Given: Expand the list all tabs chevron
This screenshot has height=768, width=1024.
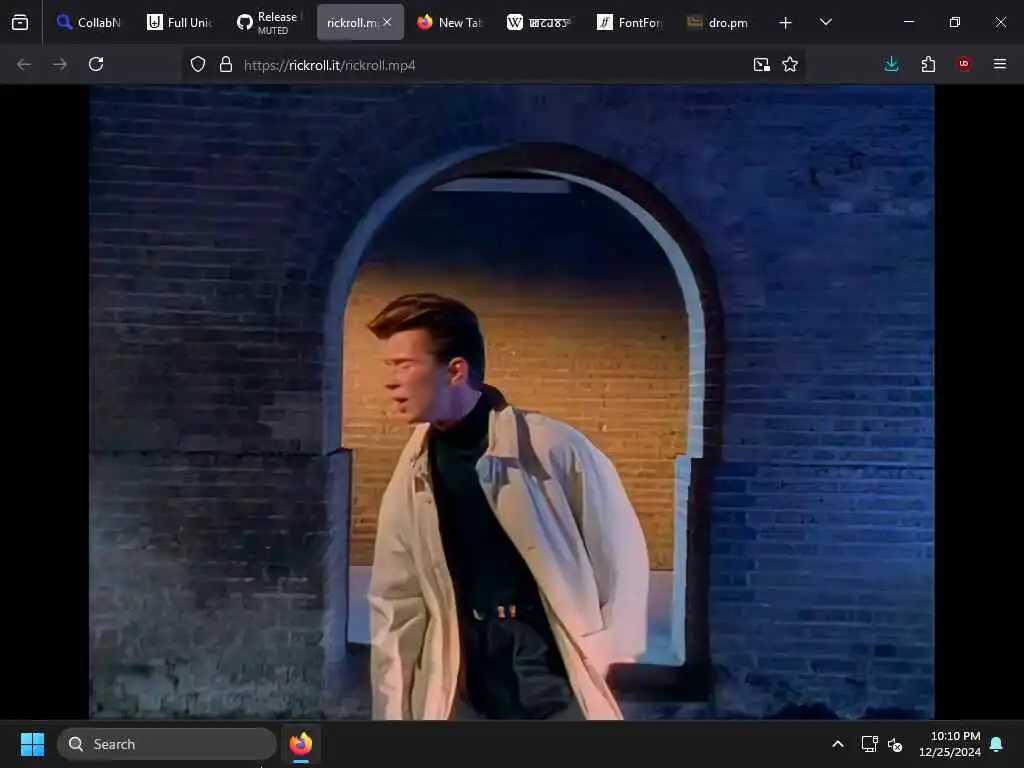Looking at the screenshot, I should click(x=825, y=23).
